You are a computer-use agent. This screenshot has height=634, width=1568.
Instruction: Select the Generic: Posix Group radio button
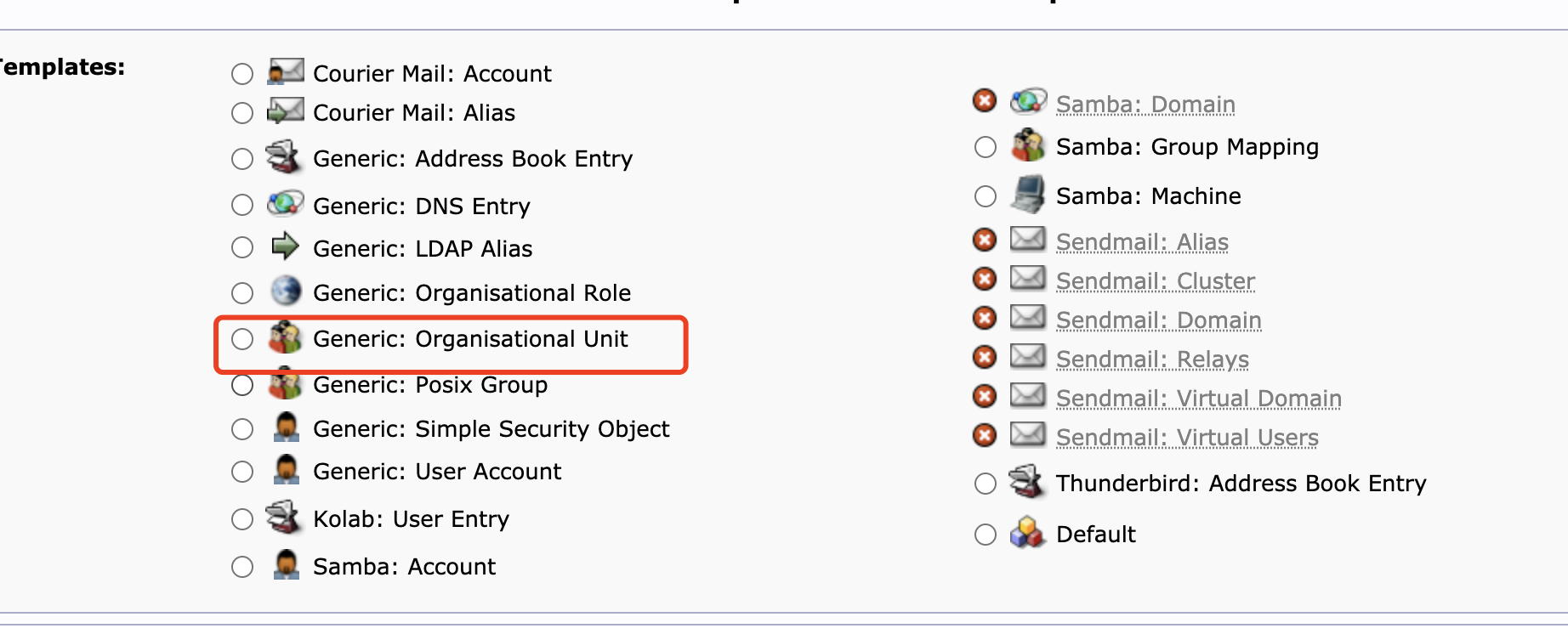tap(242, 385)
